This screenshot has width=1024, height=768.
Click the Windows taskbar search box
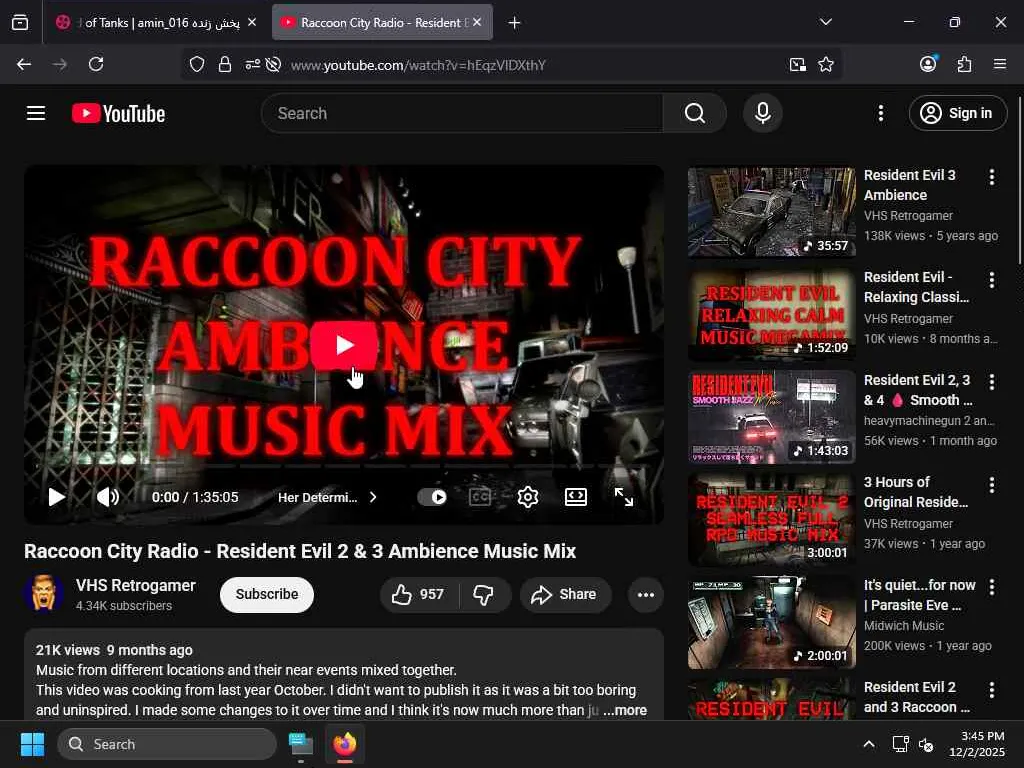(x=167, y=744)
